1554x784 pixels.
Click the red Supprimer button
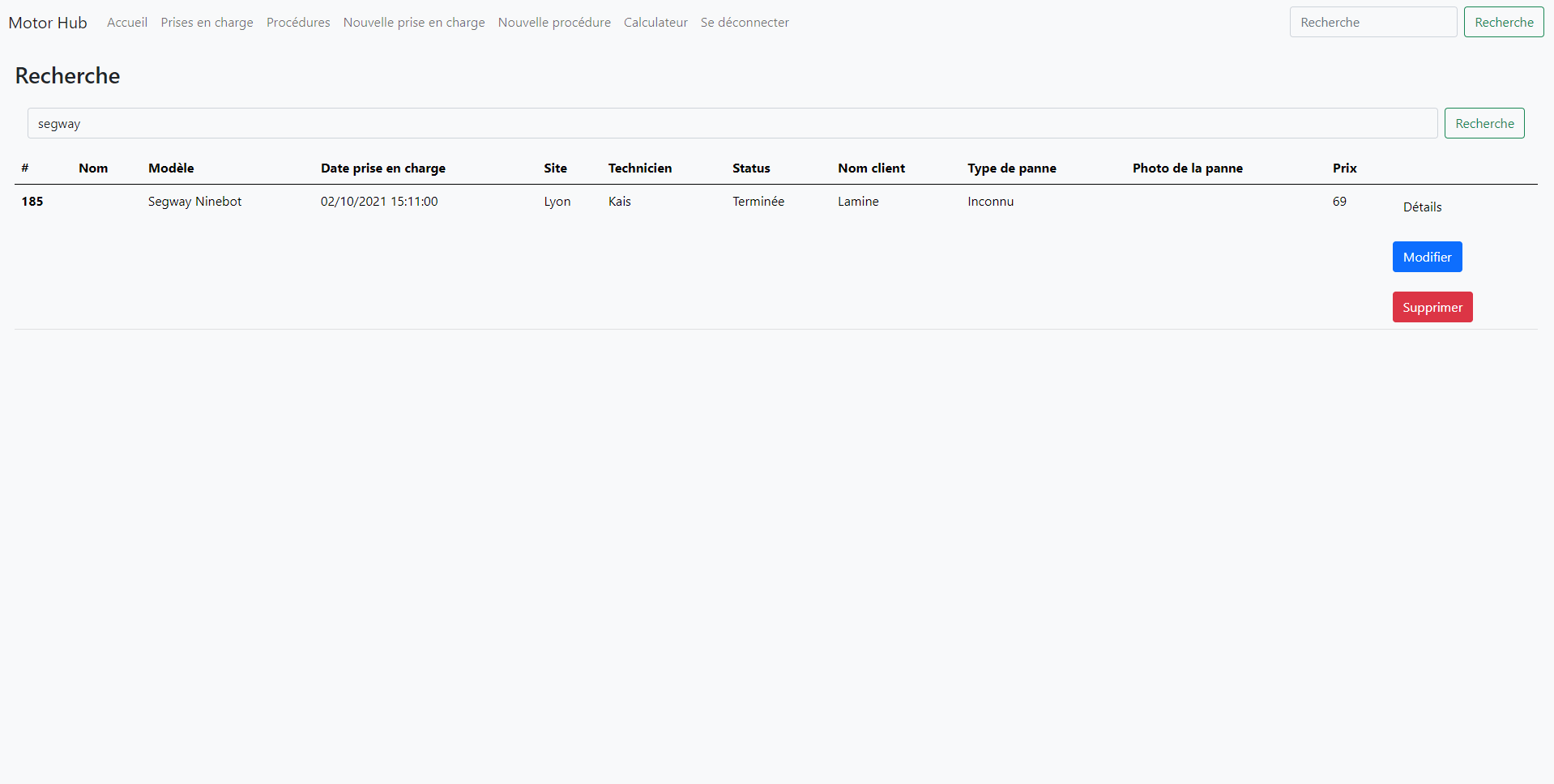point(1432,307)
